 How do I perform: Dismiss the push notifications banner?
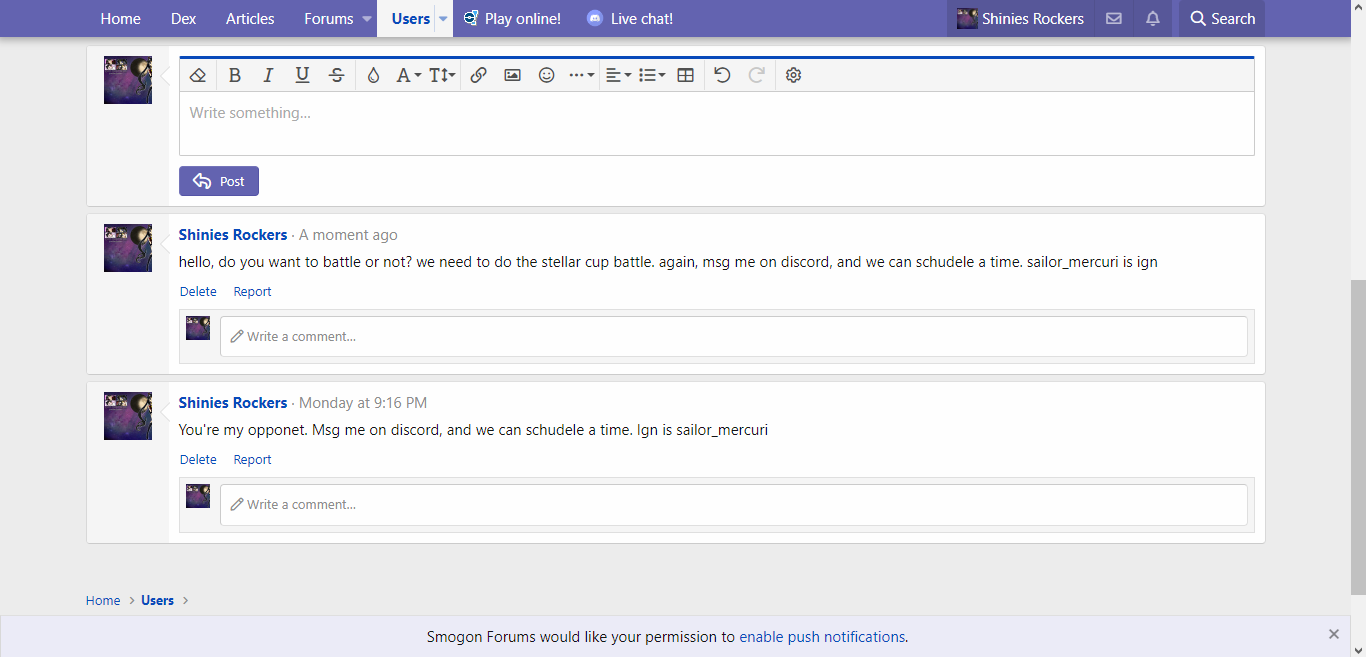point(1334,634)
